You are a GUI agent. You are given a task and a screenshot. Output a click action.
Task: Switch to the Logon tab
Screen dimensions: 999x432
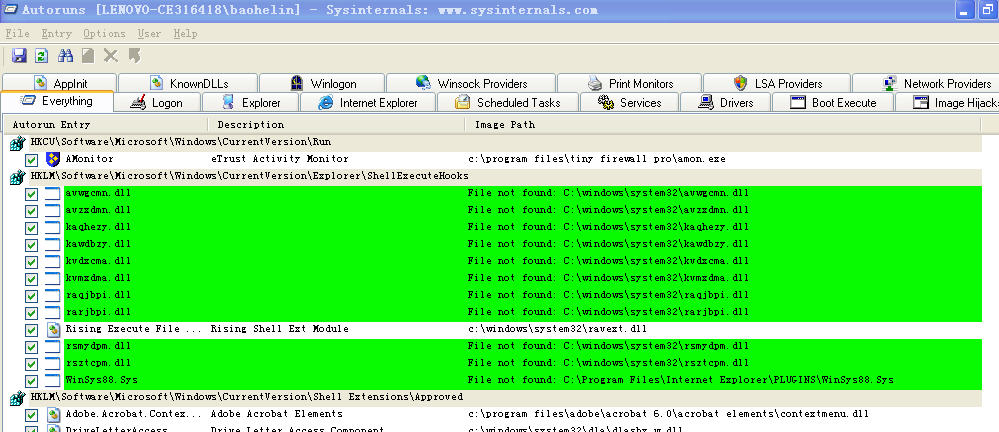pyautogui.click(x=157, y=103)
